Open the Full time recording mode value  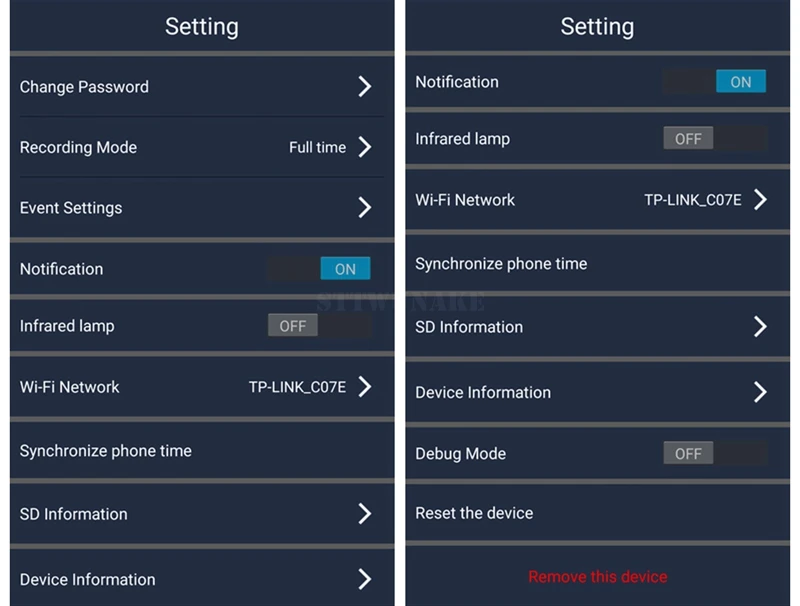317,147
